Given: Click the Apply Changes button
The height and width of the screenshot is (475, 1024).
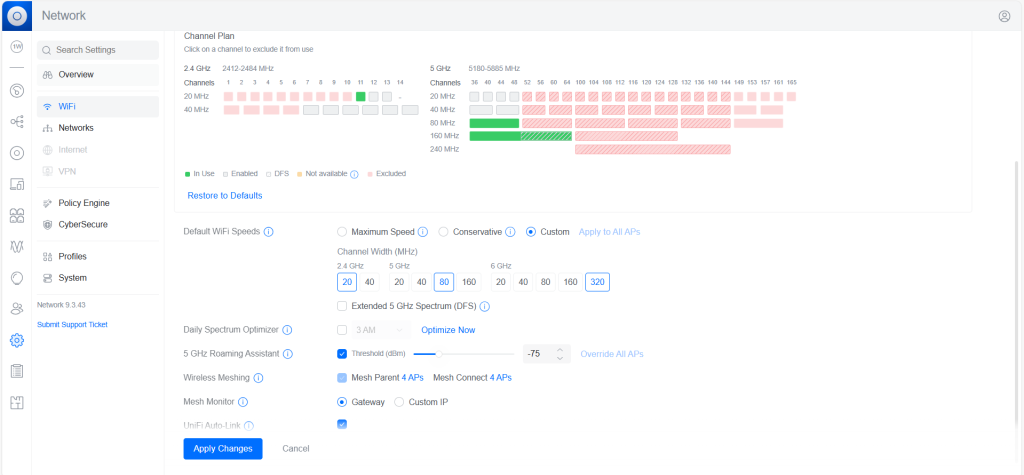Looking at the screenshot, I should [x=223, y=449].
